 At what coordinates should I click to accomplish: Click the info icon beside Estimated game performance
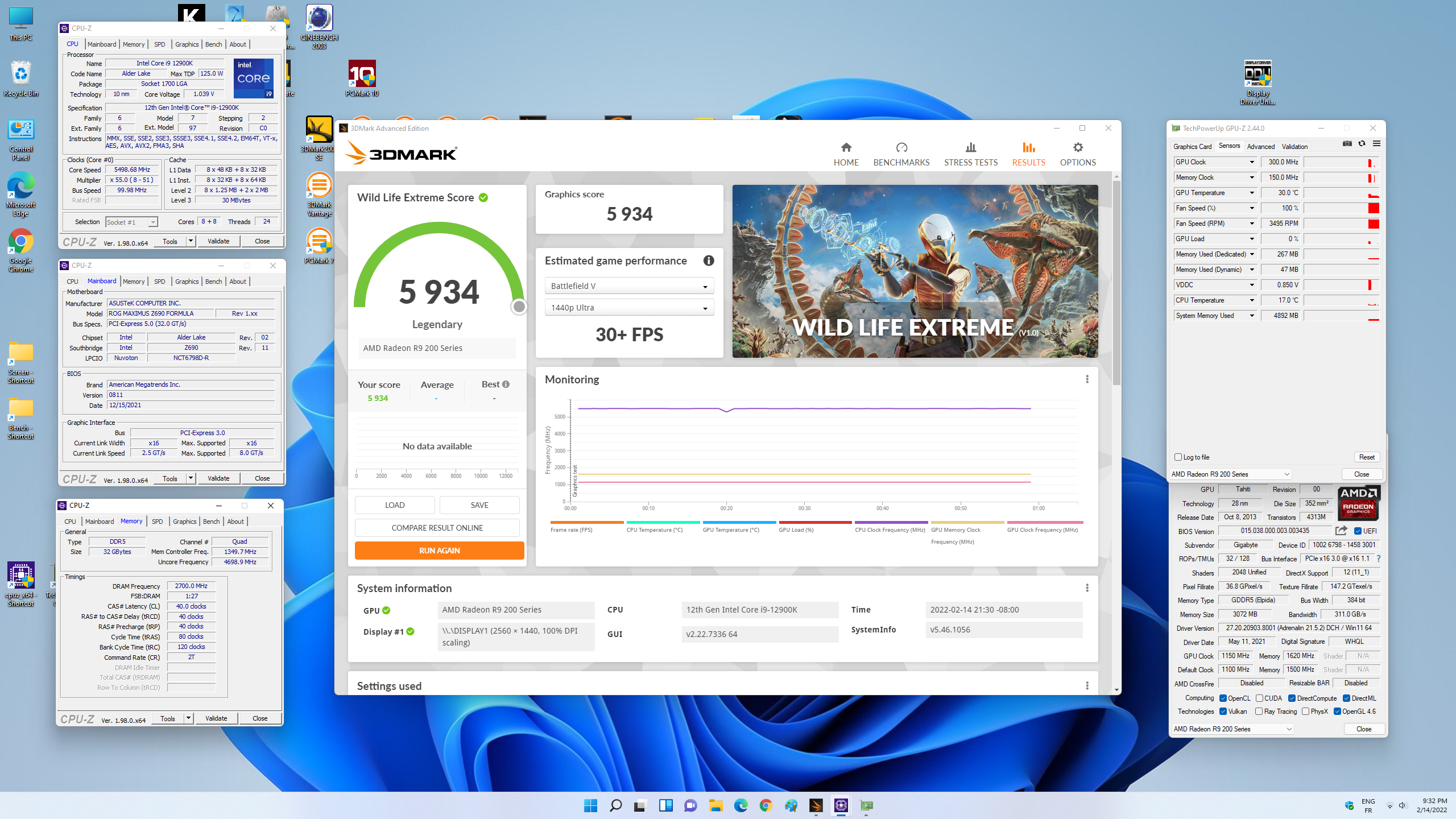pyautogui.click(x=708, y=260)
